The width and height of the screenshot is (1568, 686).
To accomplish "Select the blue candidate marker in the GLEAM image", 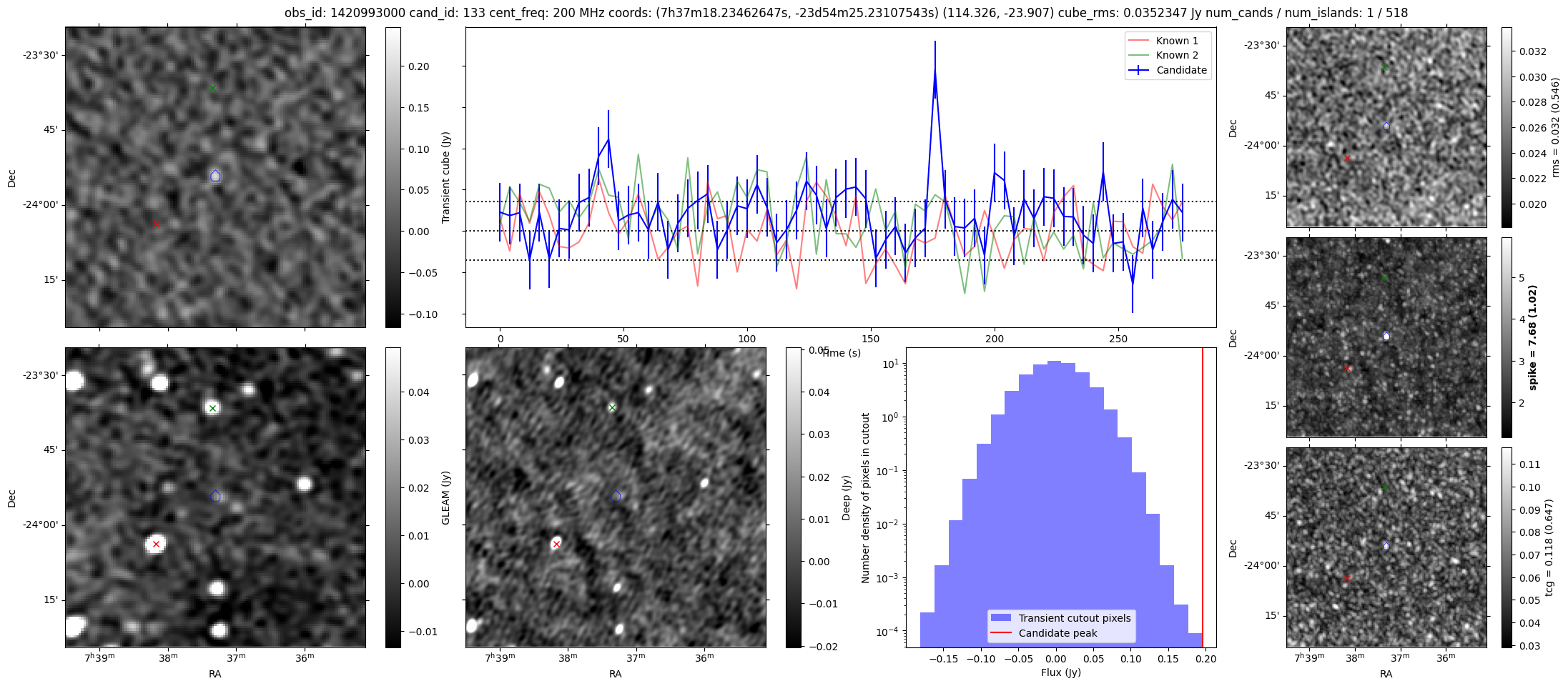I will point(216,496).
